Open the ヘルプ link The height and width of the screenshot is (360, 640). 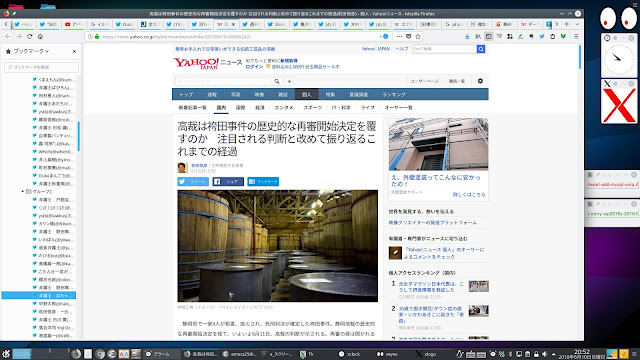pyautogui.click(x=402, y=49)
